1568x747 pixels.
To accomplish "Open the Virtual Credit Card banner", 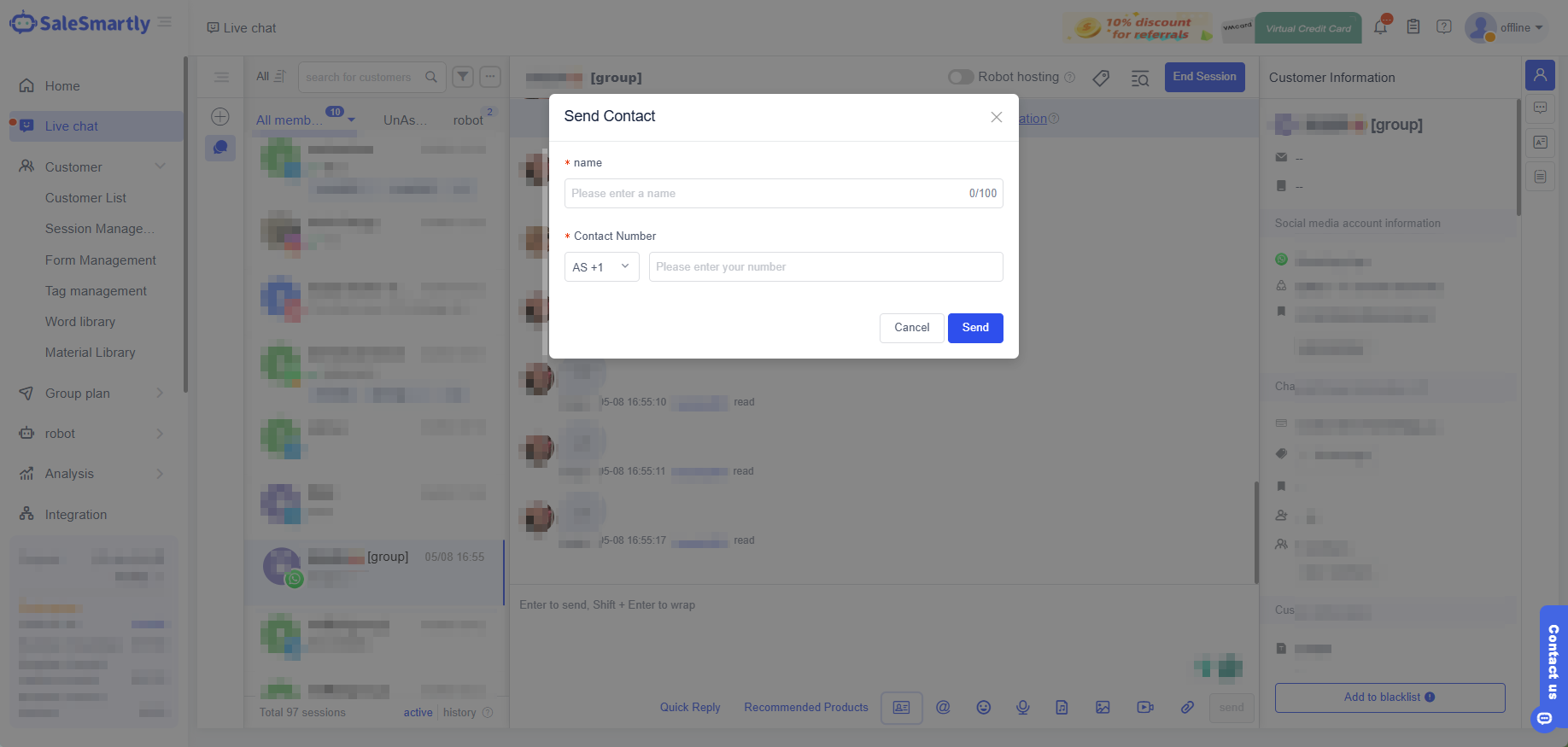I will coord(1291,28).
